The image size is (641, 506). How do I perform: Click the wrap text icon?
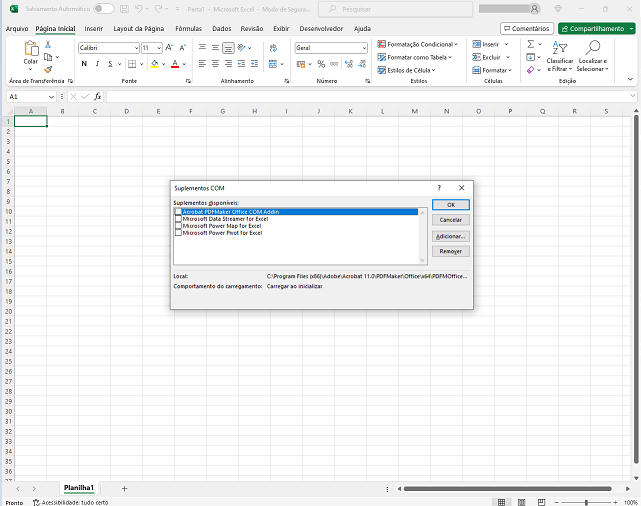coord(273,48)
